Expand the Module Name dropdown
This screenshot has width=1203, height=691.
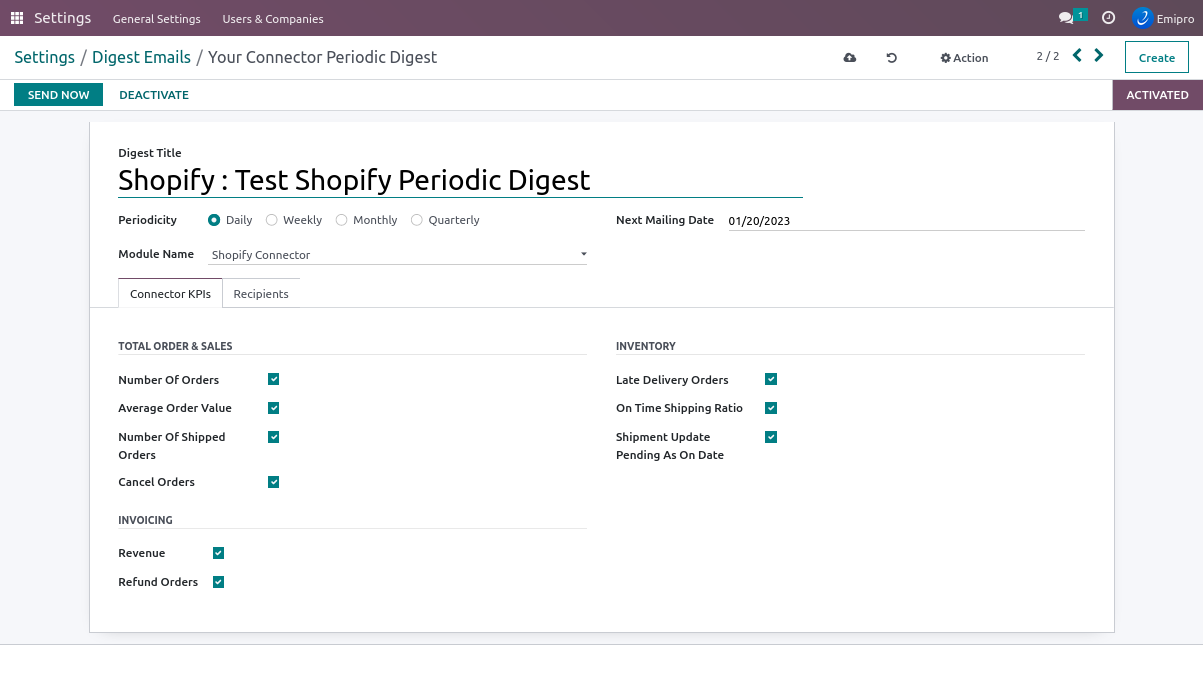(584, 254)
